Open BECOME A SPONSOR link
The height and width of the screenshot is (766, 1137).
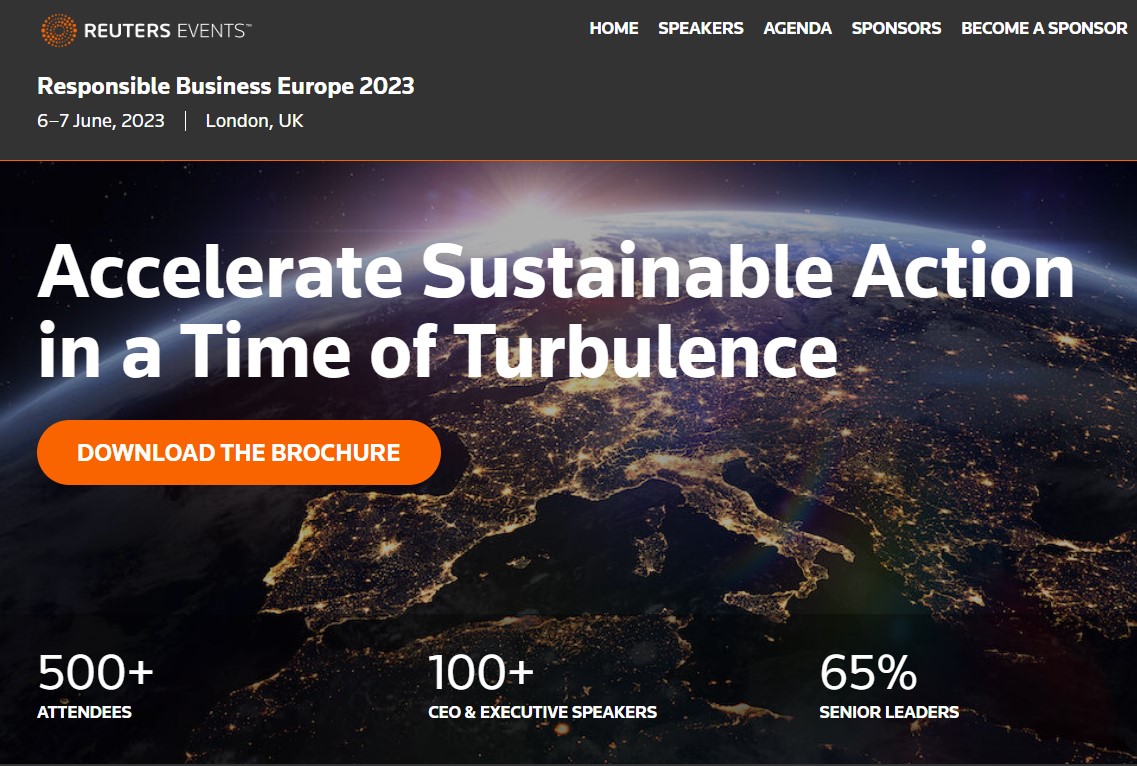point(1044,28)
